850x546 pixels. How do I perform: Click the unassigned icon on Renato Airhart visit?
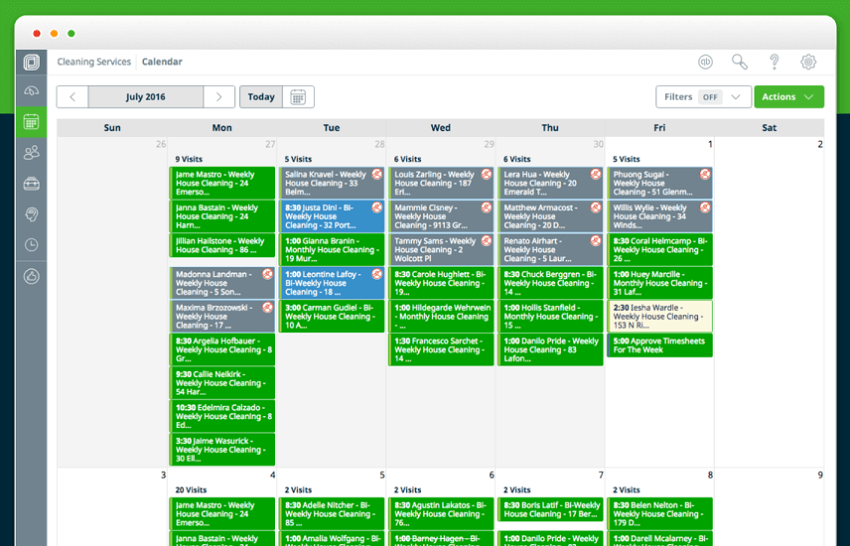pos(596,241)
